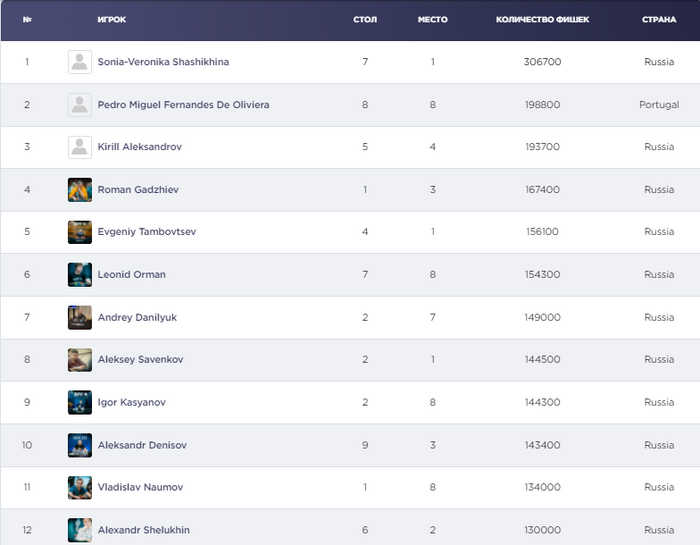700x545 pixels.
Task: Sort by the СТОЛ column header
Action: coord(365,20)
